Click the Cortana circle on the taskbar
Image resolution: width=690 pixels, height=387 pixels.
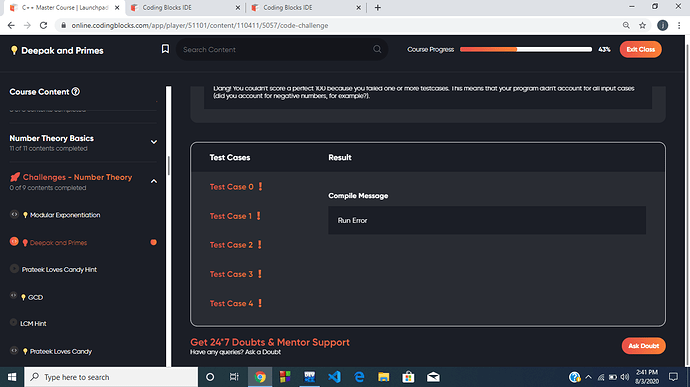pyautogui.click(x=210, y=377)
